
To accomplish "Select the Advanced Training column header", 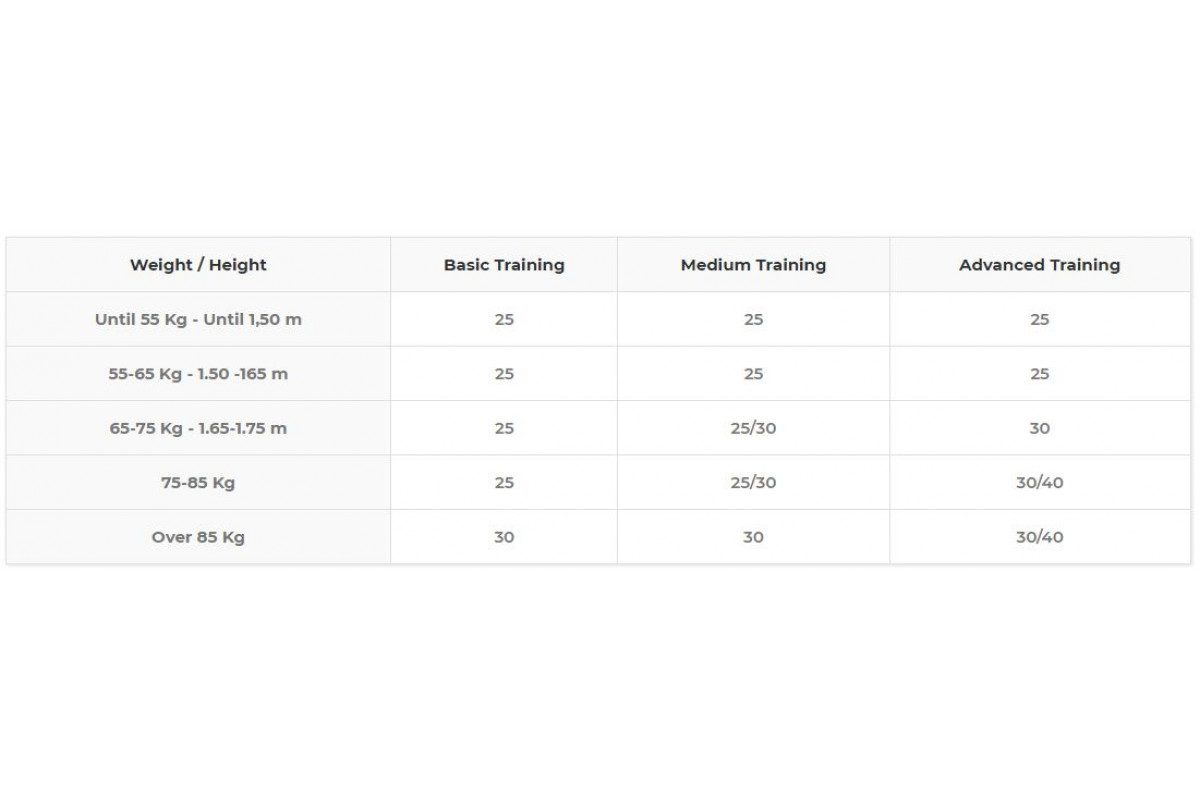I will pos(1039,265).
